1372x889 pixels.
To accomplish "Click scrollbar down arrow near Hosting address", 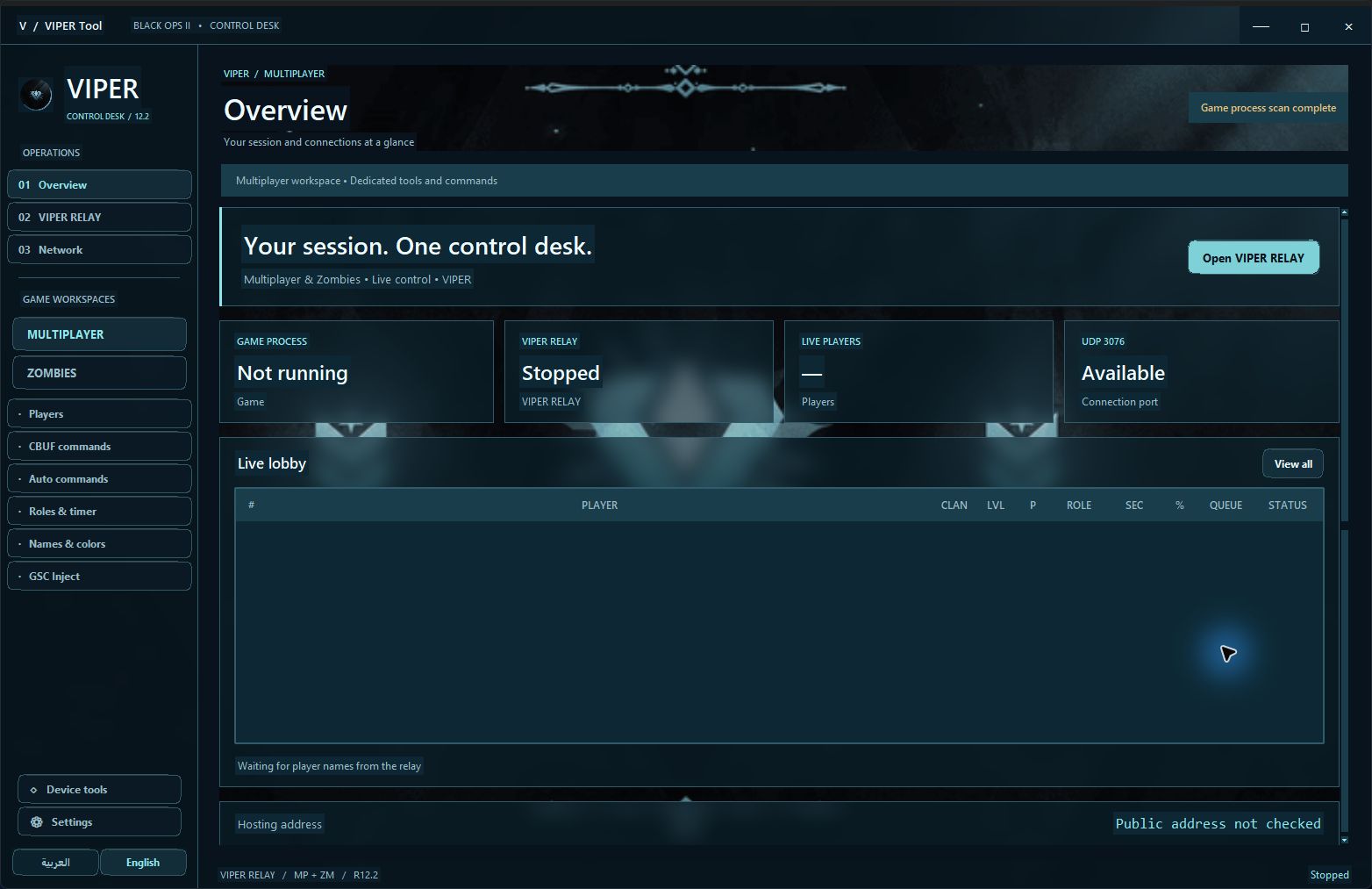I will (x=1344, y=840).
